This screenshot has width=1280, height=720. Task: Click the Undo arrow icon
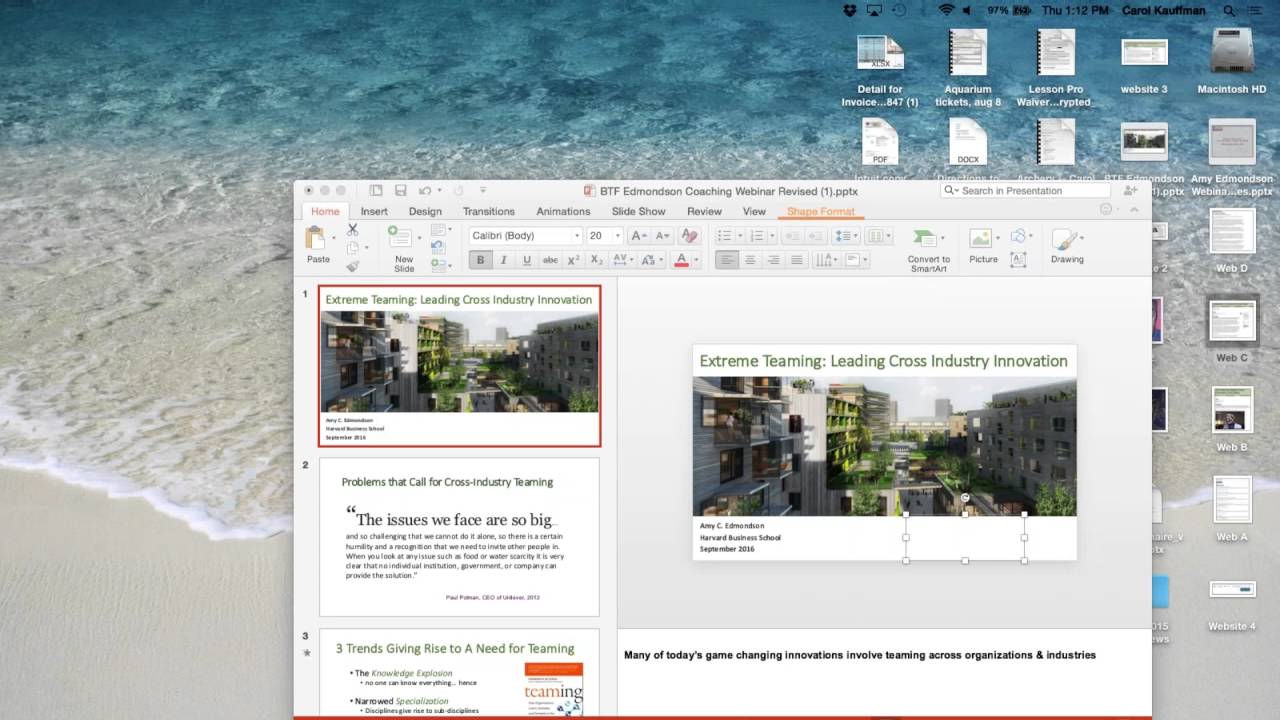tap(425, 190)
